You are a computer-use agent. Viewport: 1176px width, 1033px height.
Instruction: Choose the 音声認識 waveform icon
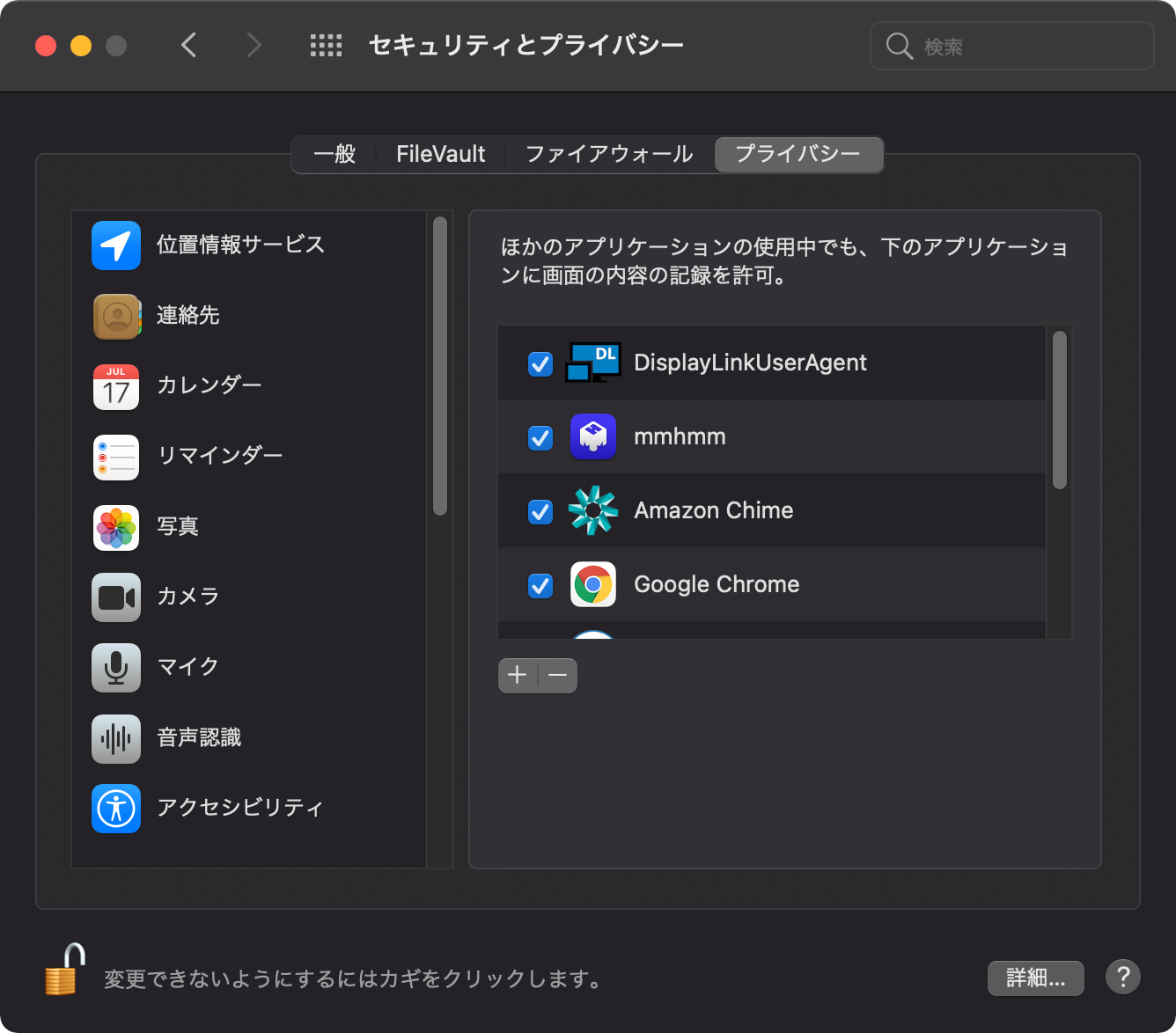coord(116,738)
